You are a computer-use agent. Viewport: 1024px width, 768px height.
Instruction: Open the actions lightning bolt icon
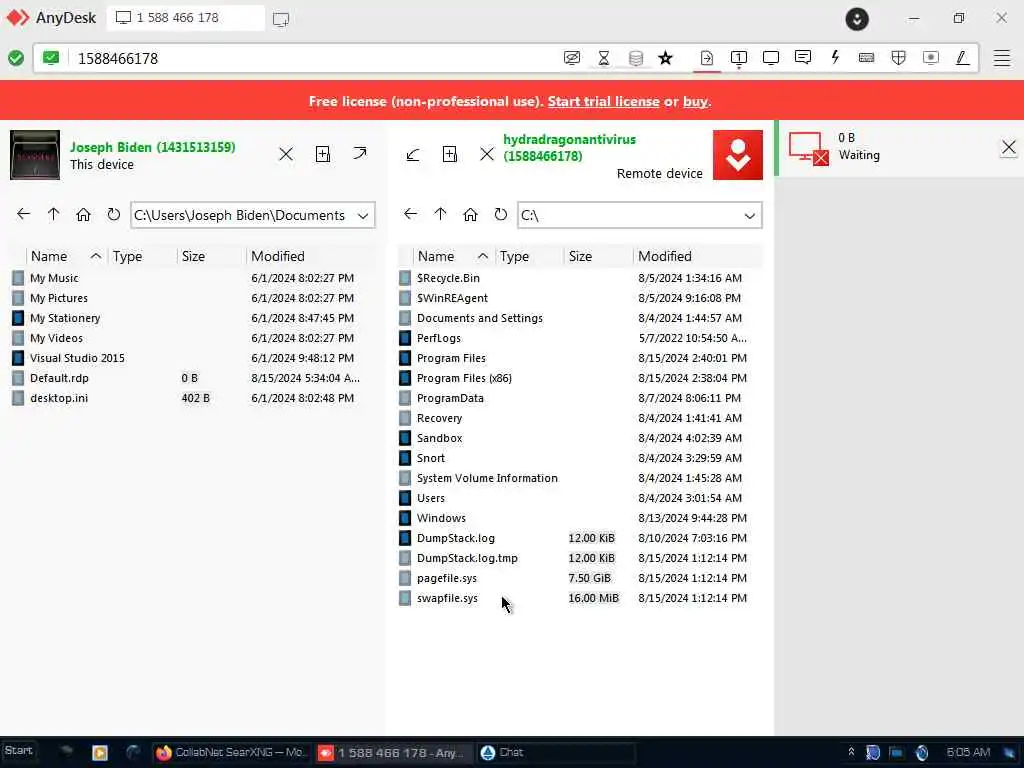point(835,57)
